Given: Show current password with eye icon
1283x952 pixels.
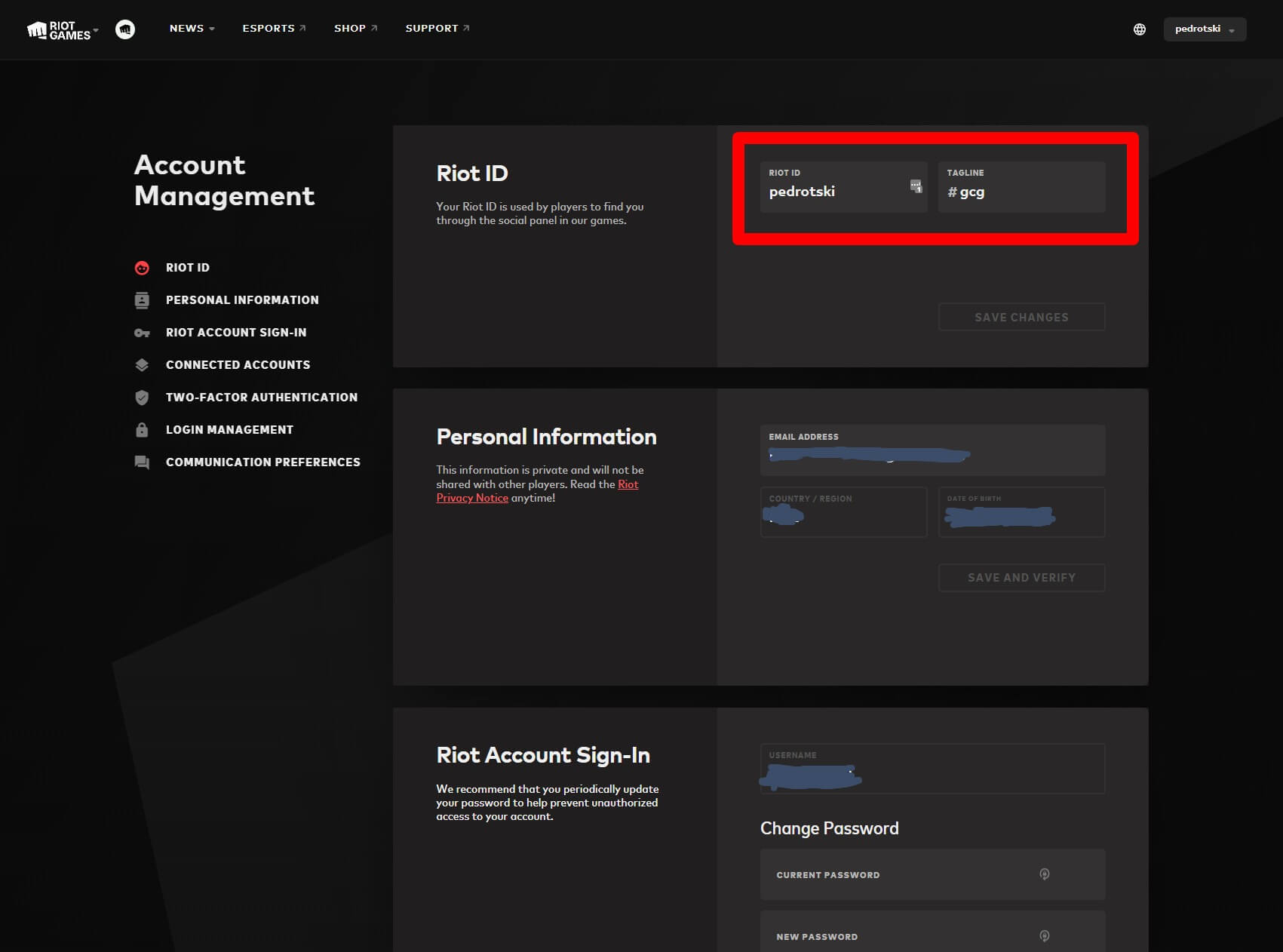Looking at the screenshot, I should pyautogui.click(x=1045, y=874).
